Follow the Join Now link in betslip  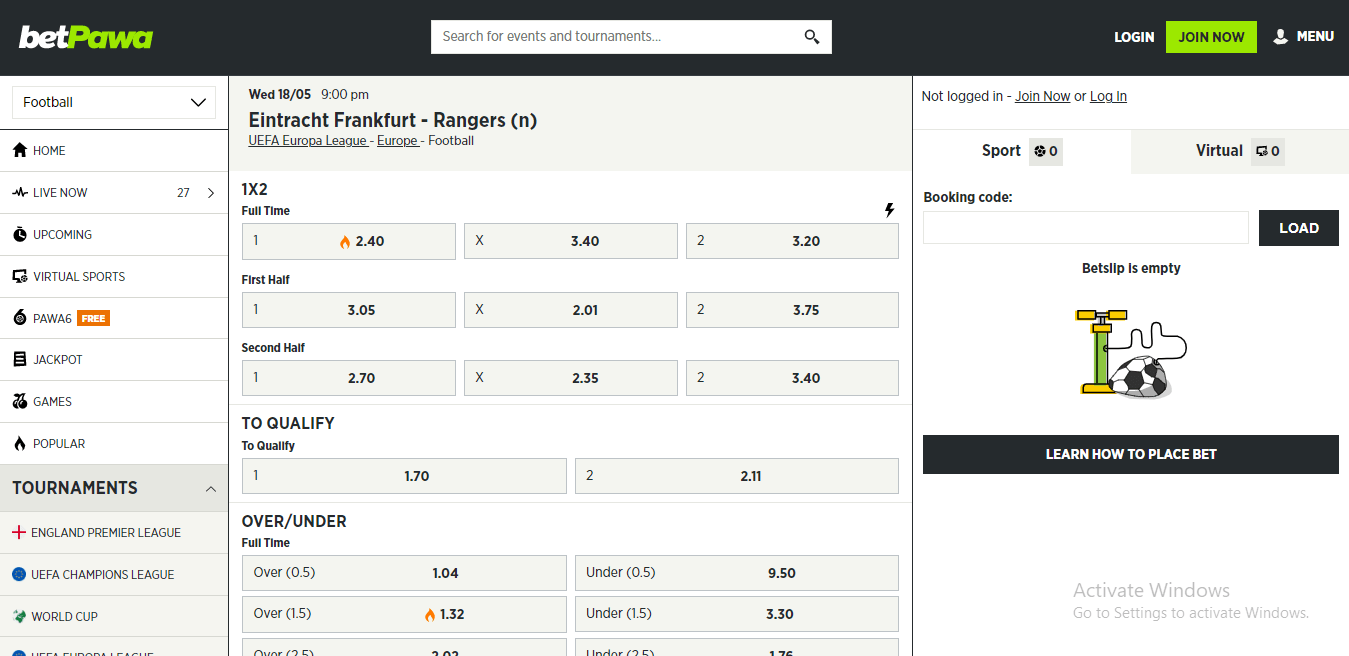[x=1042, y=96]
